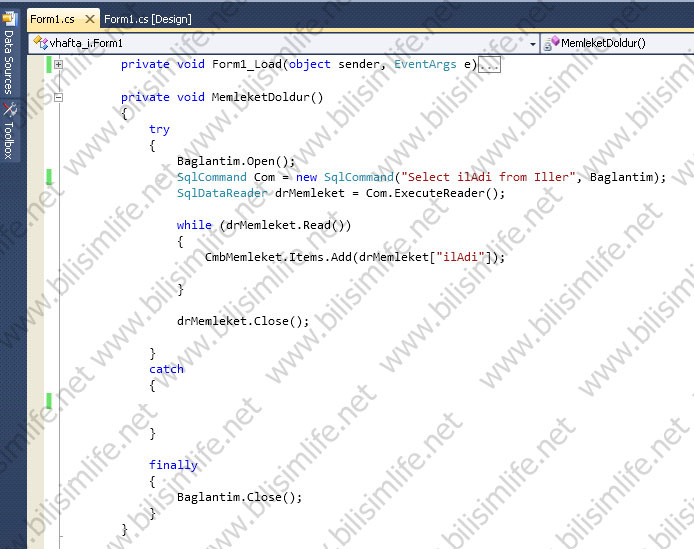Click the Baglantim.Open(); line
The image size is (694, 549).
[x=235, y=161]
